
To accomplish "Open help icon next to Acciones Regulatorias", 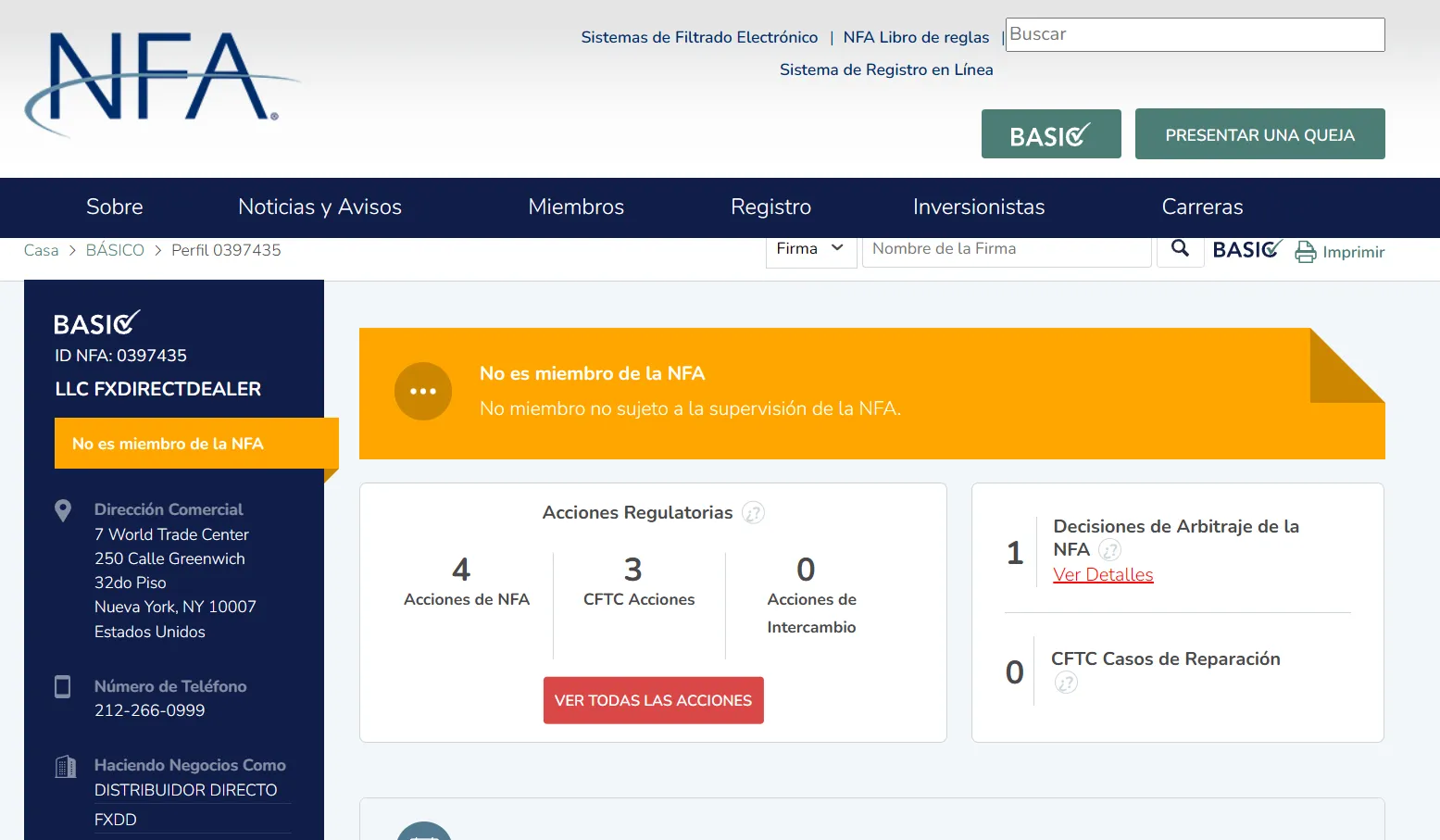I will point(754,513).
